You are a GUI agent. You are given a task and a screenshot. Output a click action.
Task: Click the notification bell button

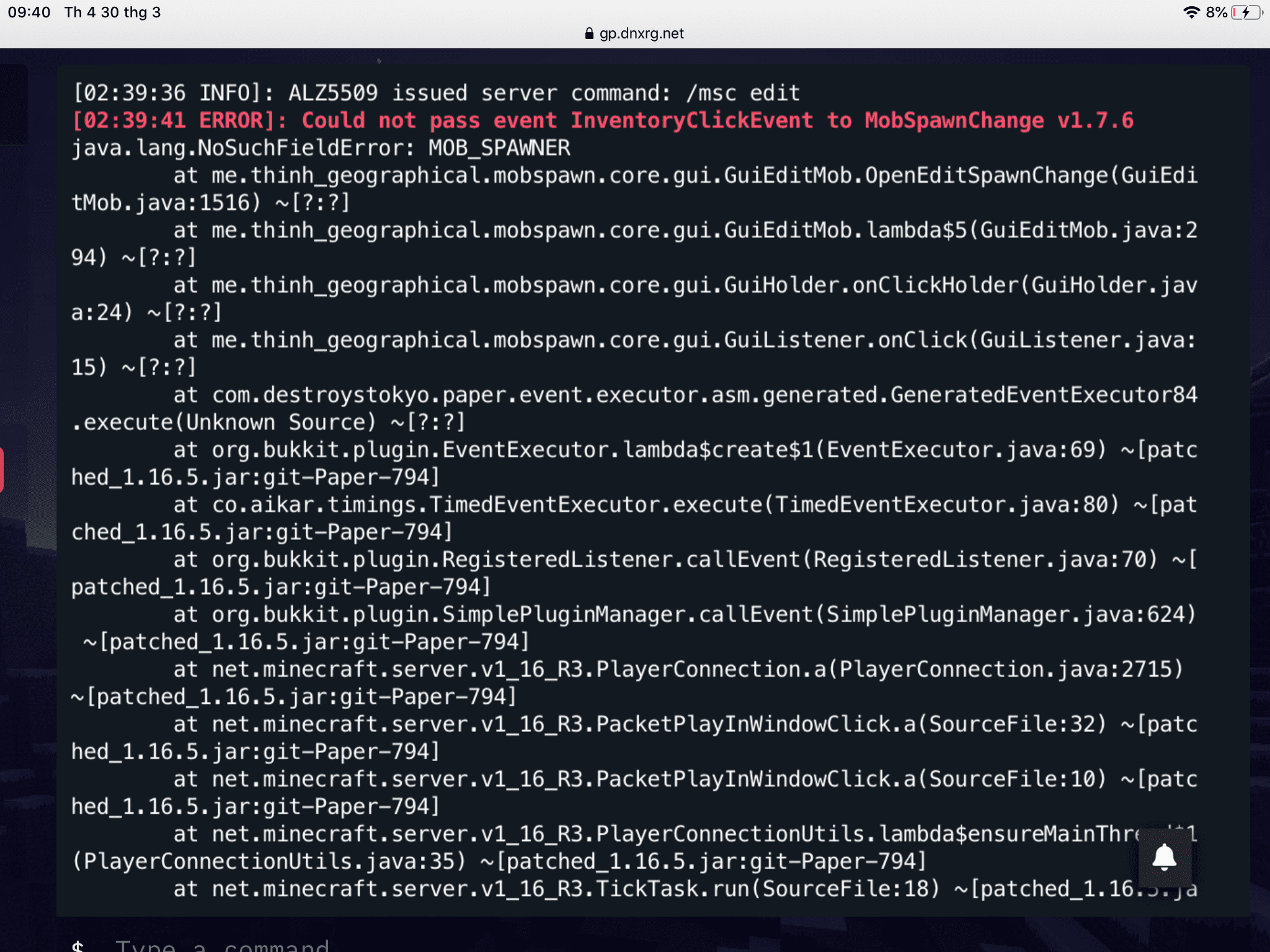(1165, 857)
